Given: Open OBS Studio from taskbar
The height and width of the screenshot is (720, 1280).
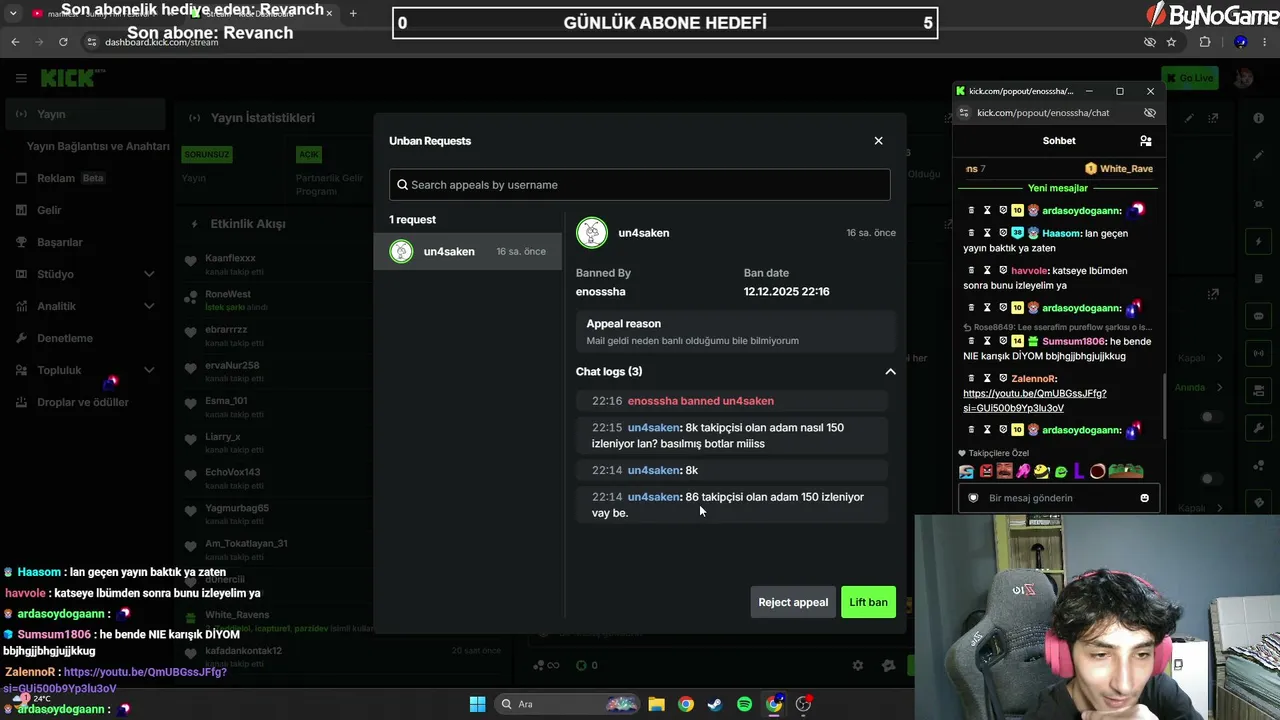Looking at the screenshot, I should pos(803,704).
